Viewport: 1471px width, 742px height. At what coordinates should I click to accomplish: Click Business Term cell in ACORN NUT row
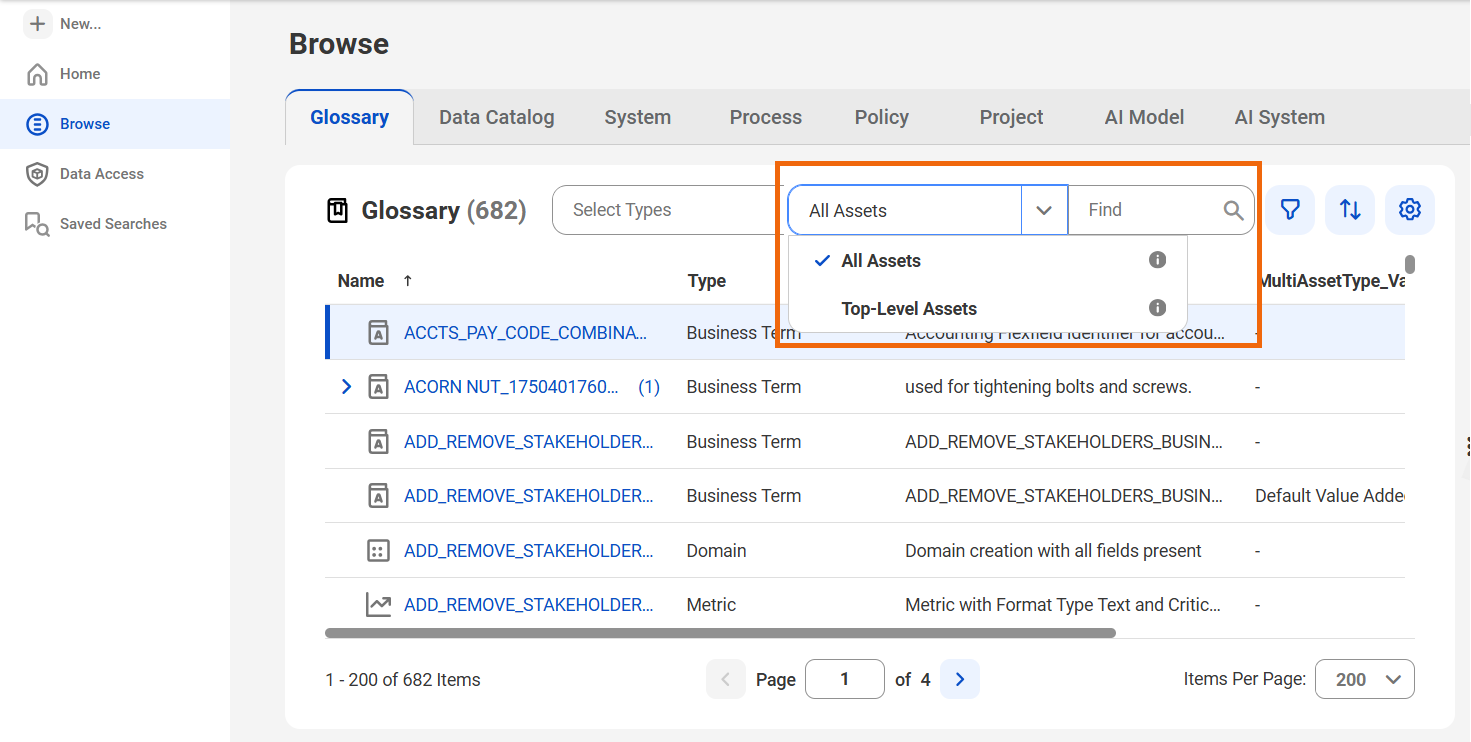pyautogui.click(x=744, y=387)
